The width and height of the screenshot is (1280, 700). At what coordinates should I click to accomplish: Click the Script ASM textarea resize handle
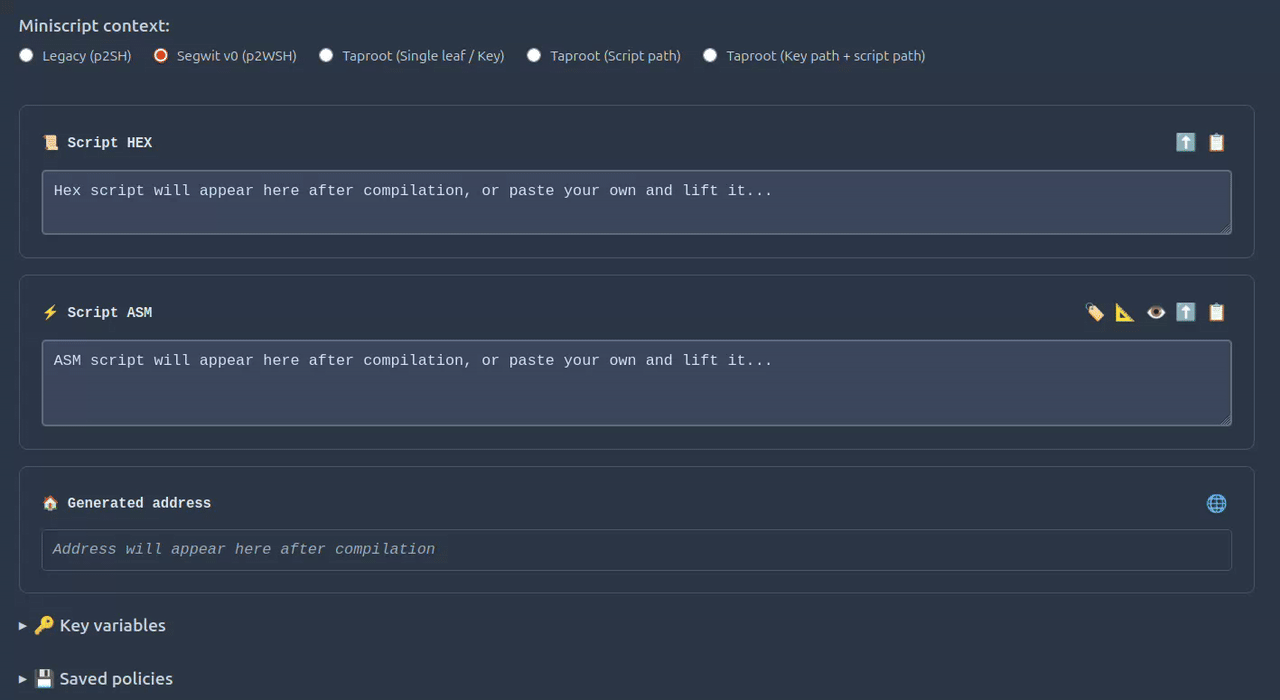tap(1226, 420)
